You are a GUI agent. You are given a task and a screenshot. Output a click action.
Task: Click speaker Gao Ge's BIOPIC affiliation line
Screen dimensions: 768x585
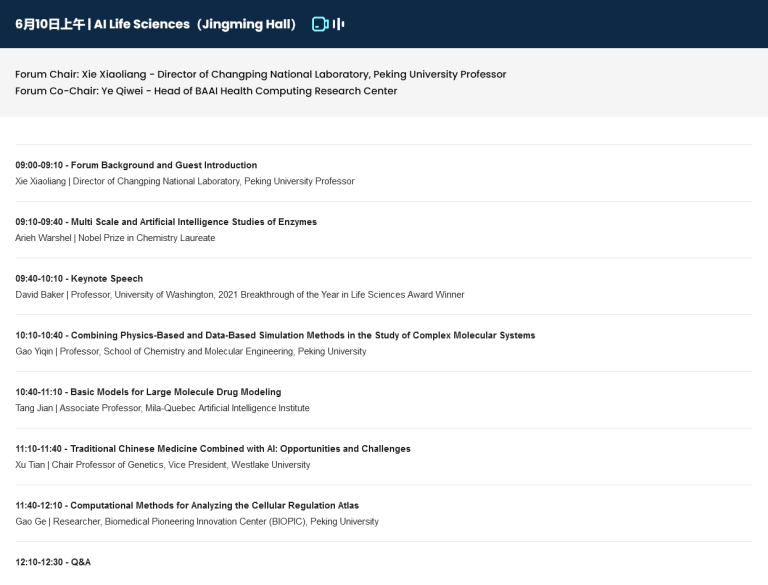coord(197,522)
